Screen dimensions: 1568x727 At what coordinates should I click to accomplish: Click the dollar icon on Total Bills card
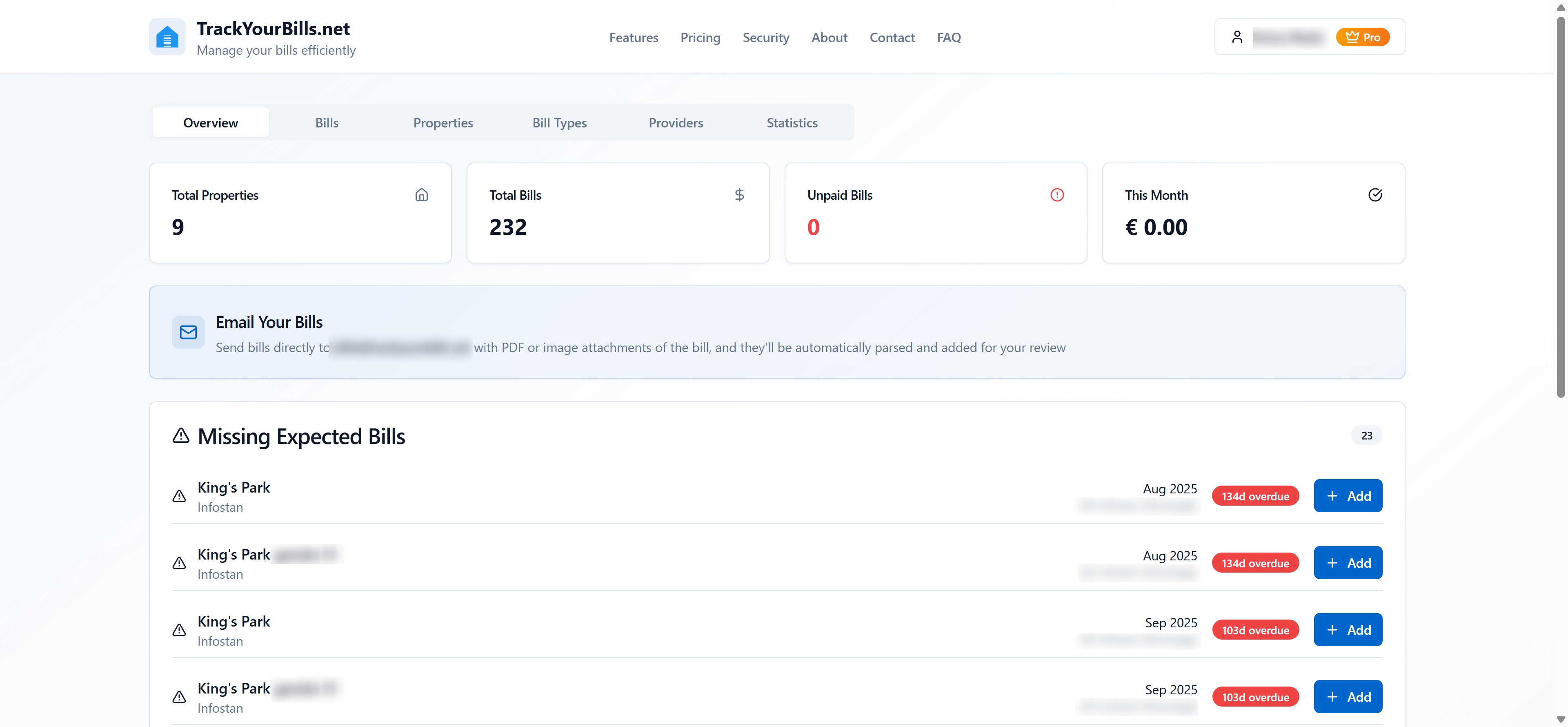(x=739, y=195)
